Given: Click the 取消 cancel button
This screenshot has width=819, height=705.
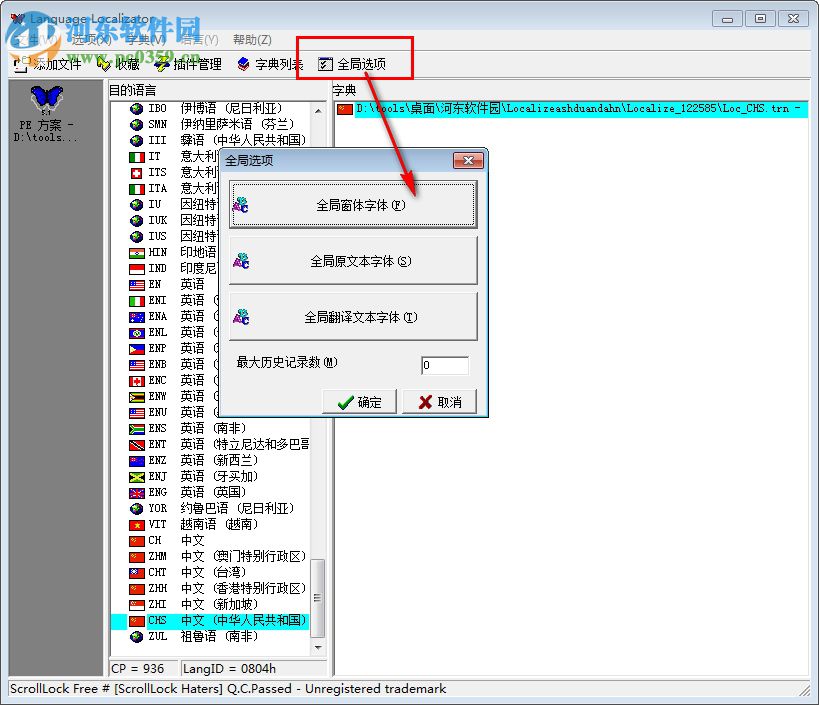Looking at the screenshot, I should [x=441, y=403].
